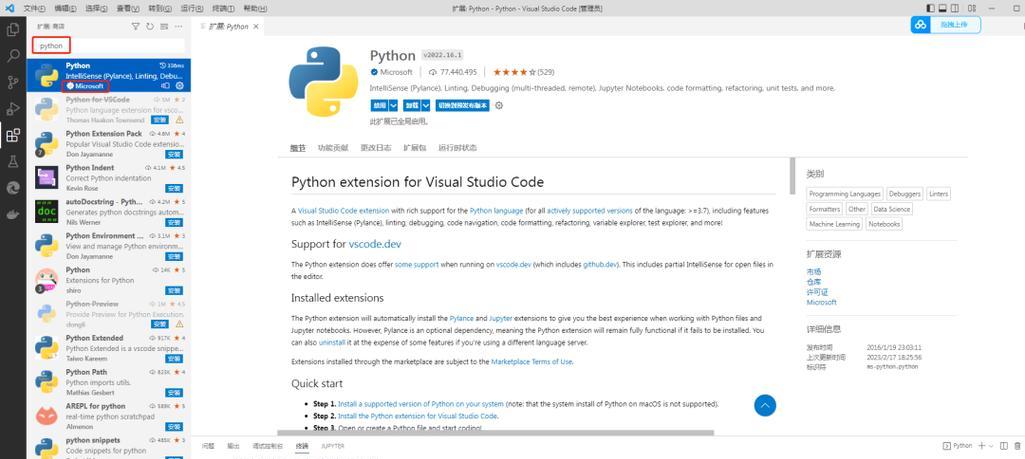Select the 运行时状态 tab
Screen dimensions: 1025x459
(x=457, y=148)
